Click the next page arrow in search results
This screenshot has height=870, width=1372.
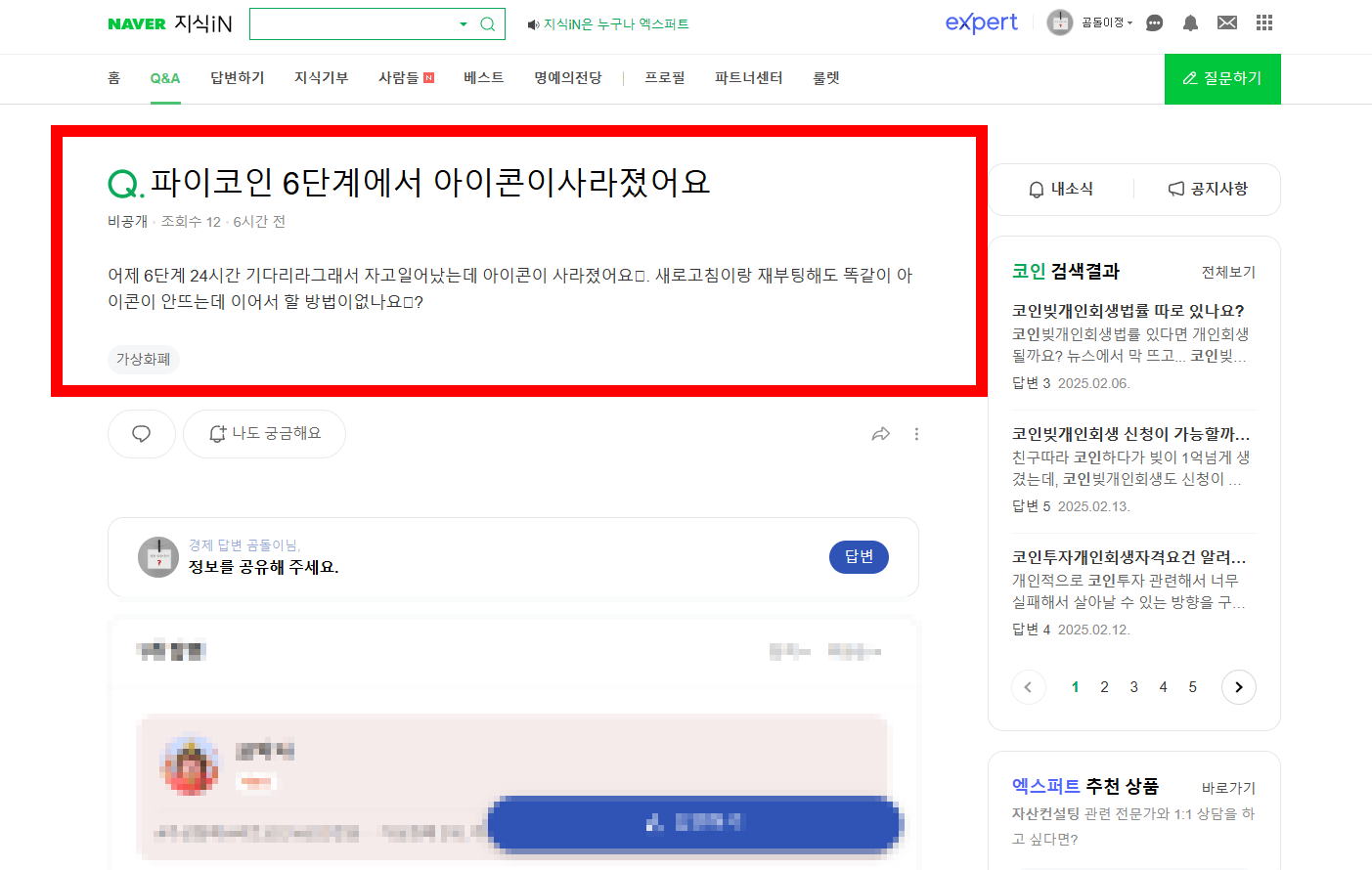[1239, 687]
